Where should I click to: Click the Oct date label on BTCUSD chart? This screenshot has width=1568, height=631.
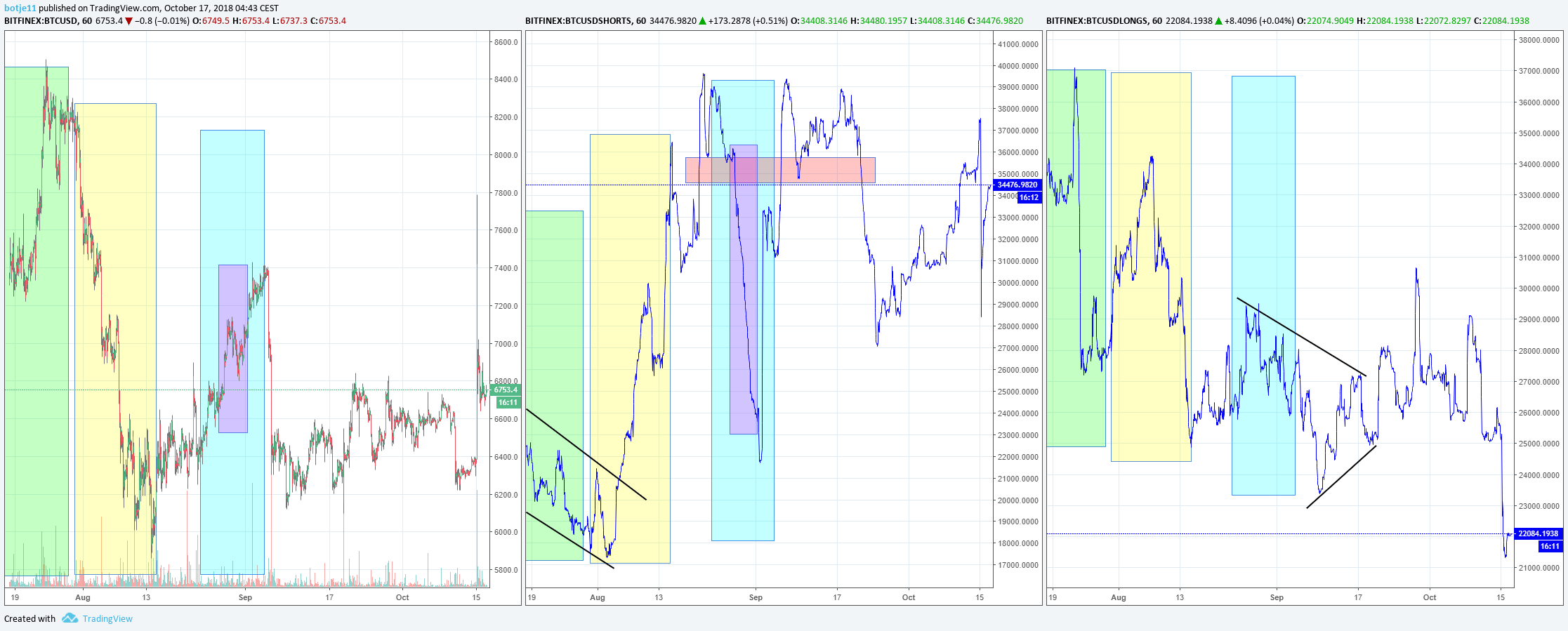pos(402,597)
